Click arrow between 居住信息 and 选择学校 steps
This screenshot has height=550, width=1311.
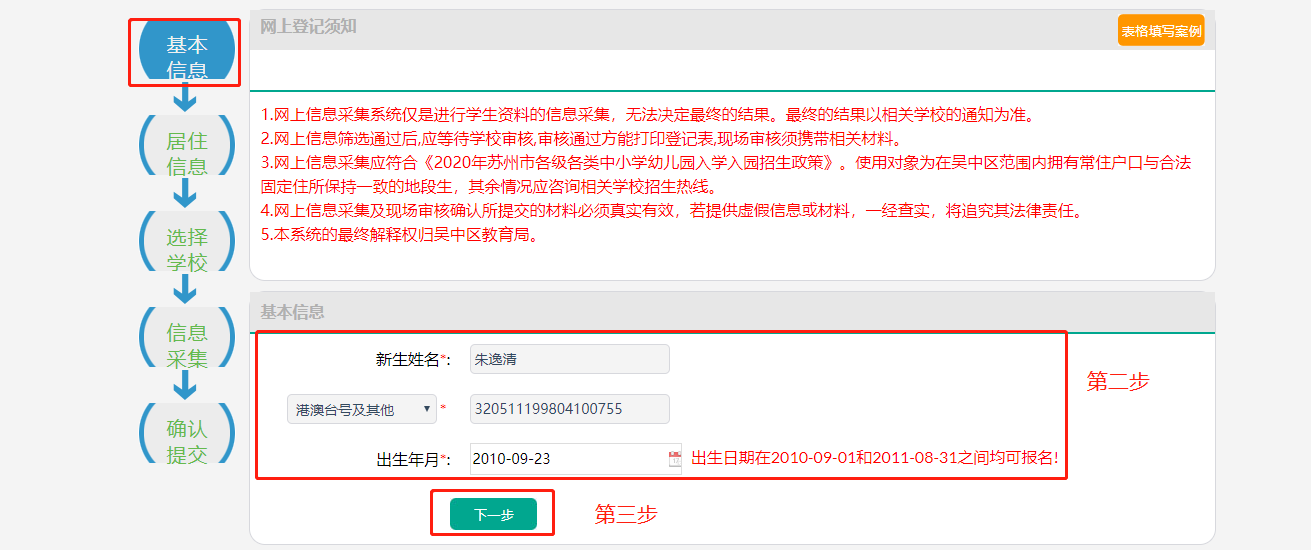(185, 191)
